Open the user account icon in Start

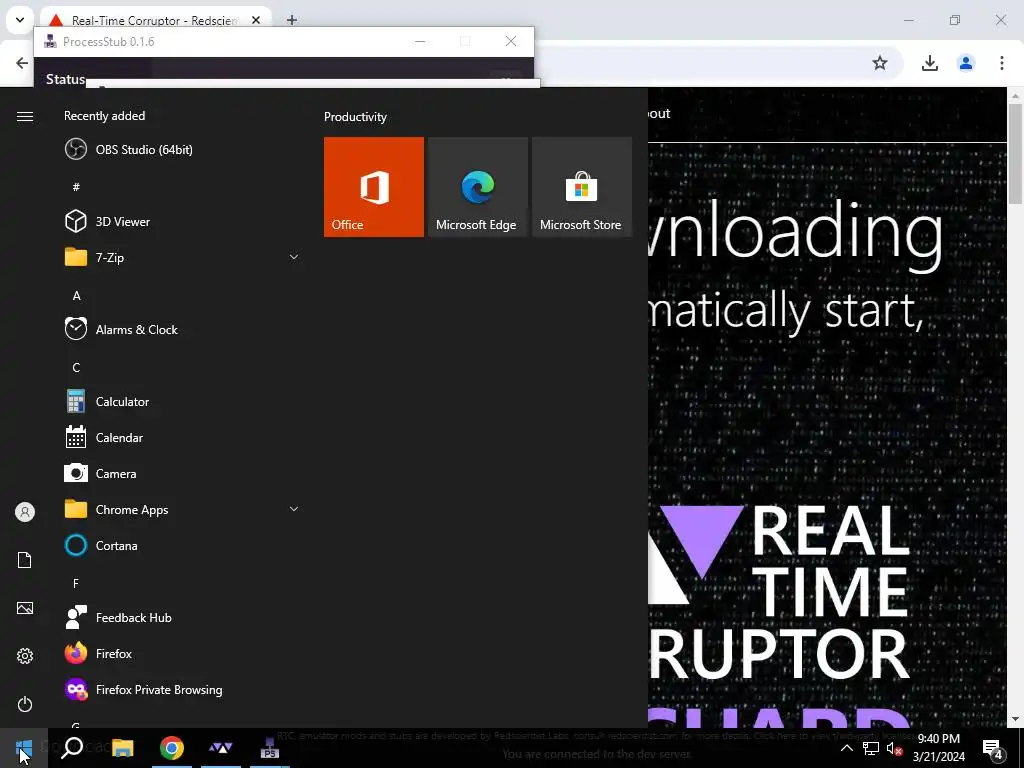[x=25, y=512]
